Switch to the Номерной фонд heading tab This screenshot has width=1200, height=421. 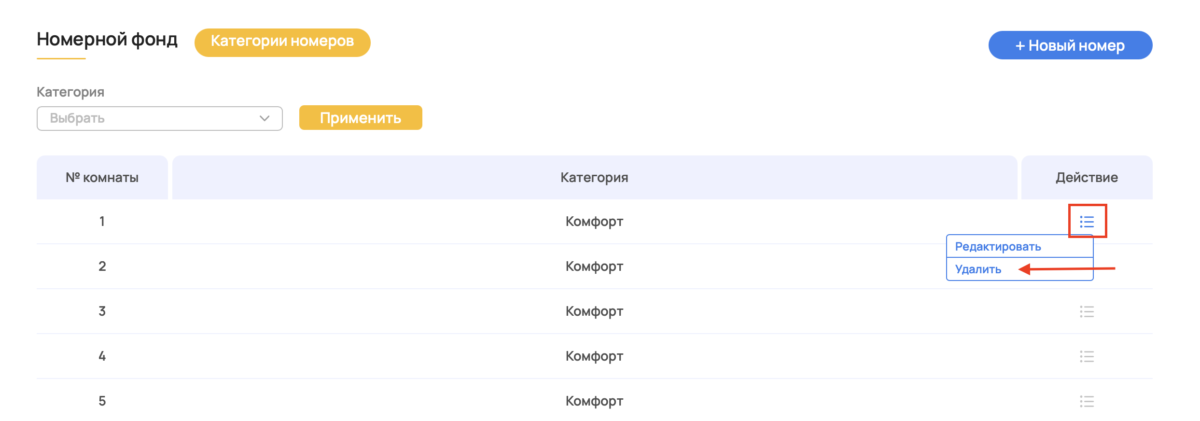pos(107,40)
